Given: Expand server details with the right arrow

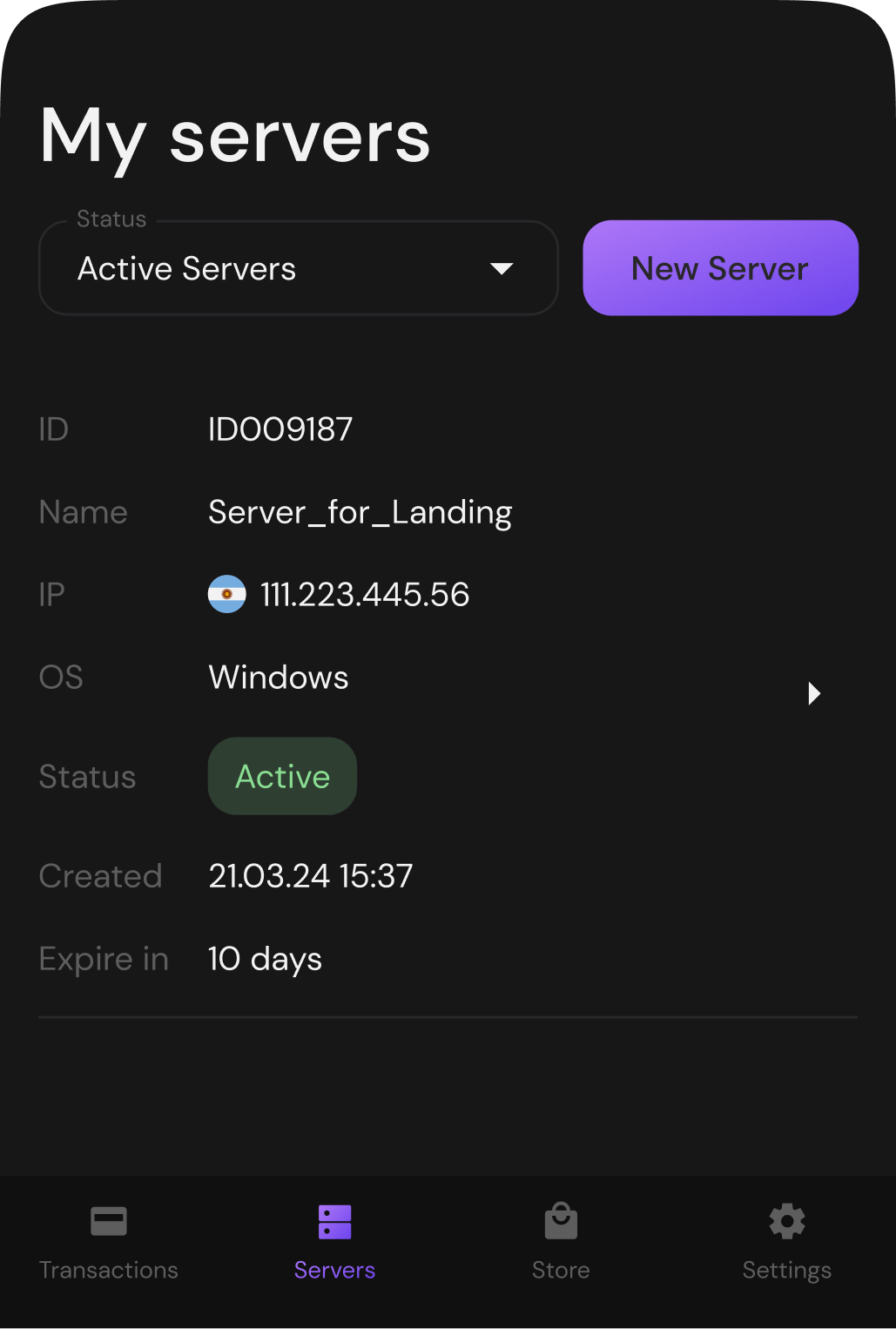Looking at the screenshot, I should (814, 693).
